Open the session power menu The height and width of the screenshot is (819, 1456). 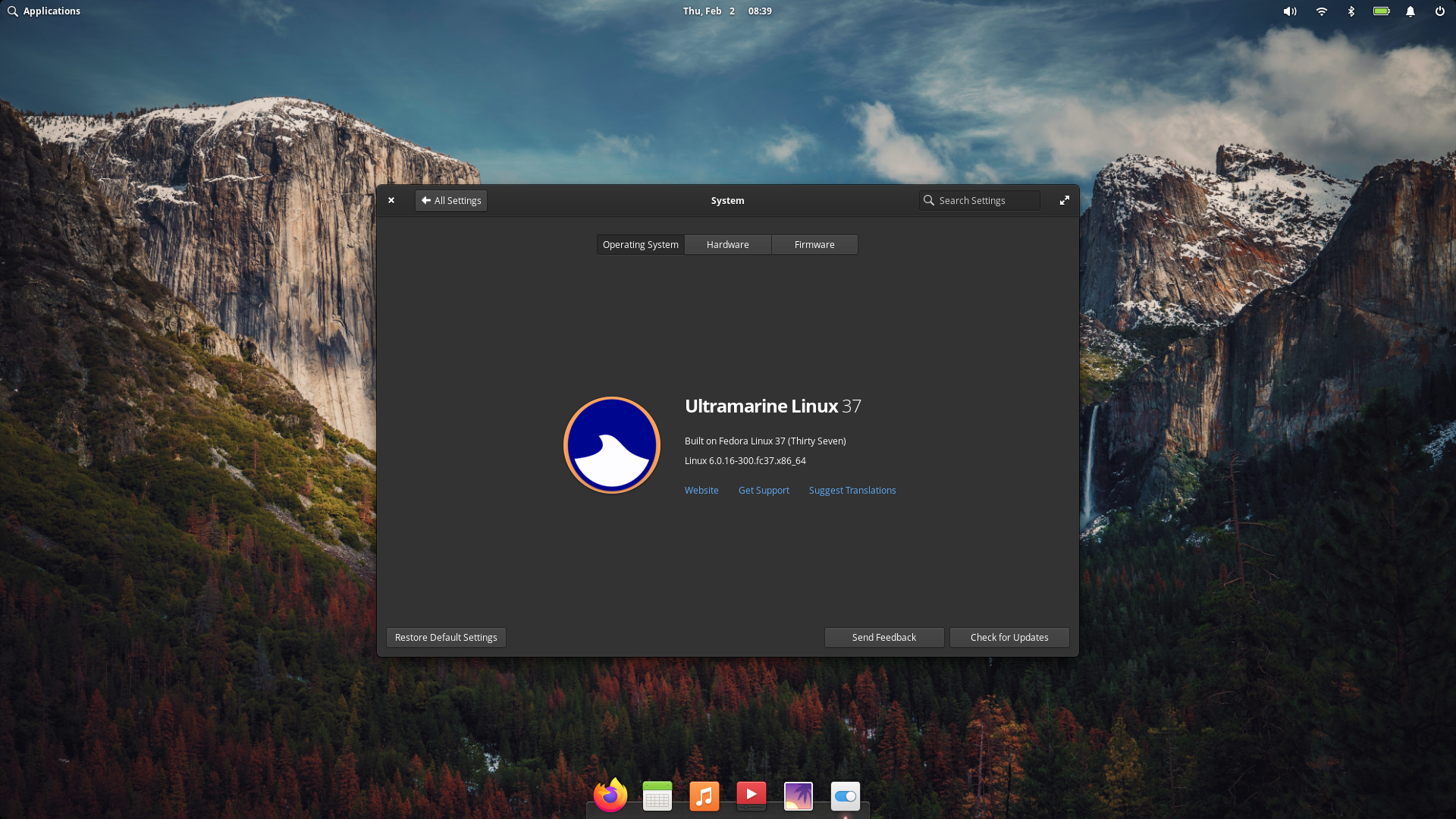coord(1439,11)
